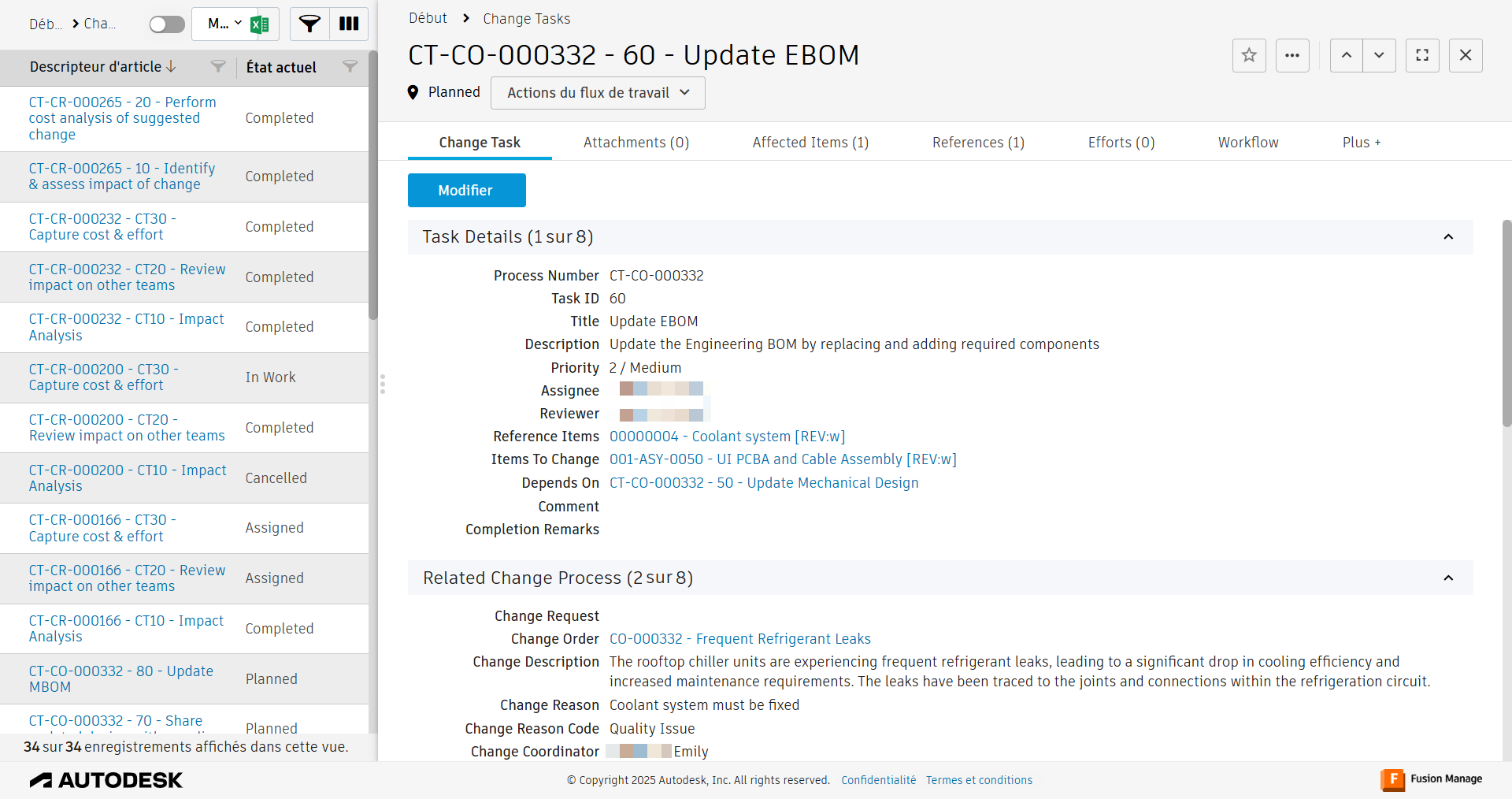Open the References (1) tab
Viewport: 1512px width, 799px height.
[978, 143]
